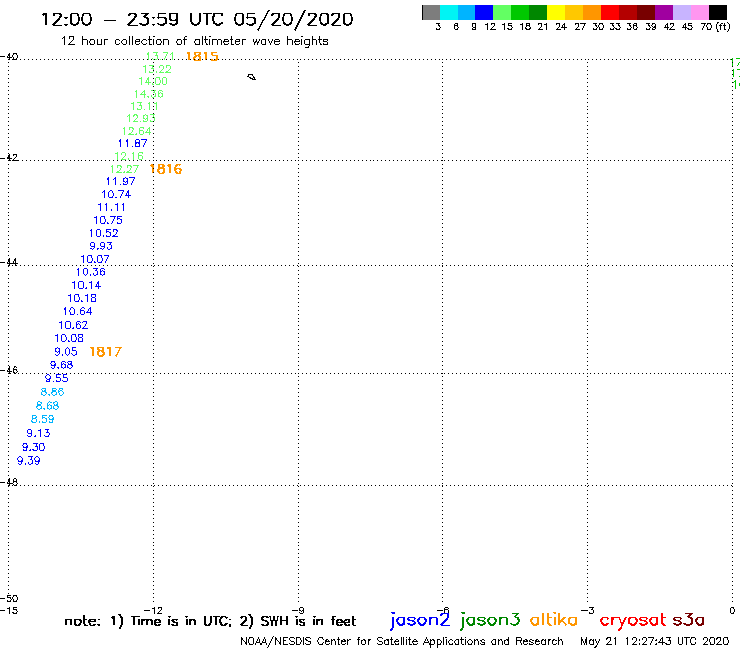This screenshot has height=650, width=740.
Task: Click the wave height value 9.55
Action: [x=57, y=378]
